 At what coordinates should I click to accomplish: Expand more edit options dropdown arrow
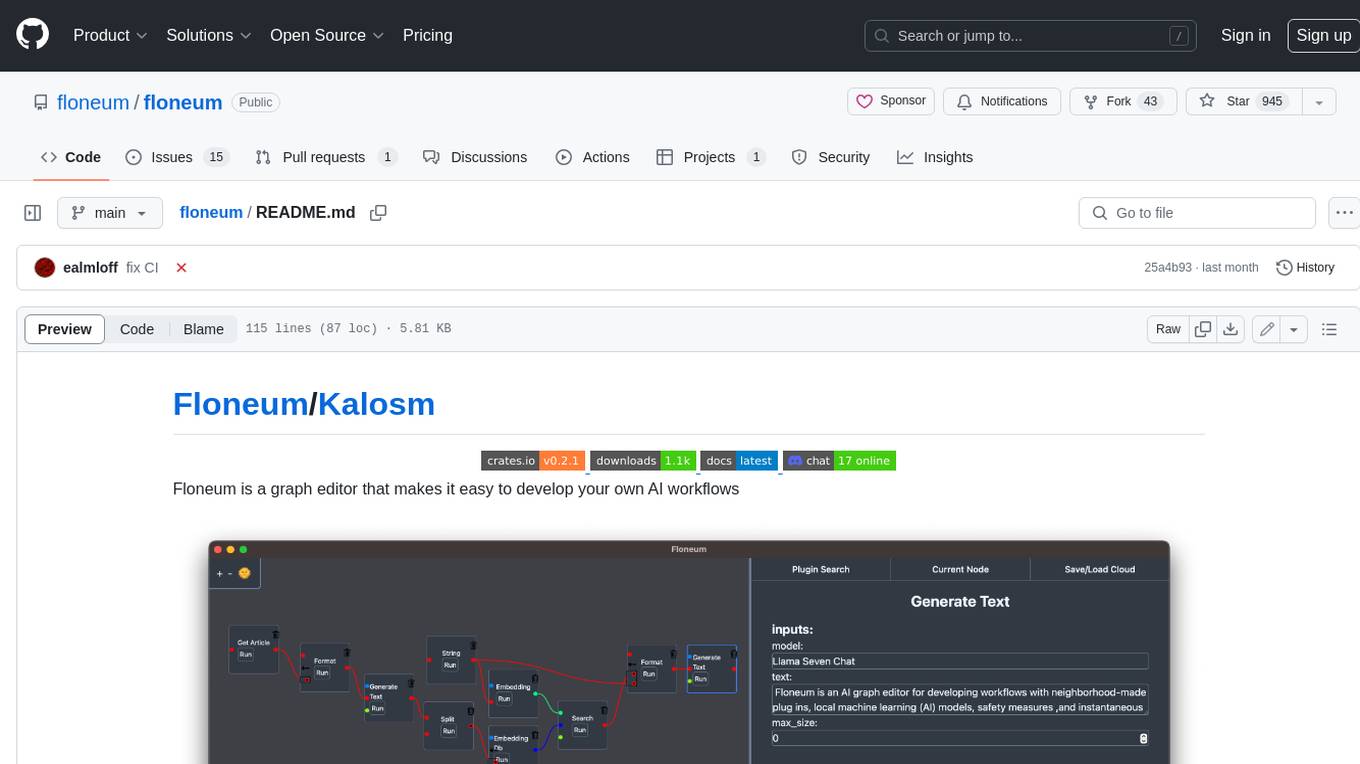pos(1294,329)
